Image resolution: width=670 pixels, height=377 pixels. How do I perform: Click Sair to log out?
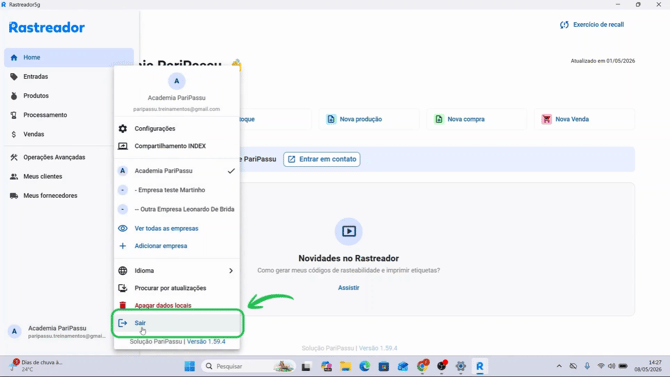[176, 323]
